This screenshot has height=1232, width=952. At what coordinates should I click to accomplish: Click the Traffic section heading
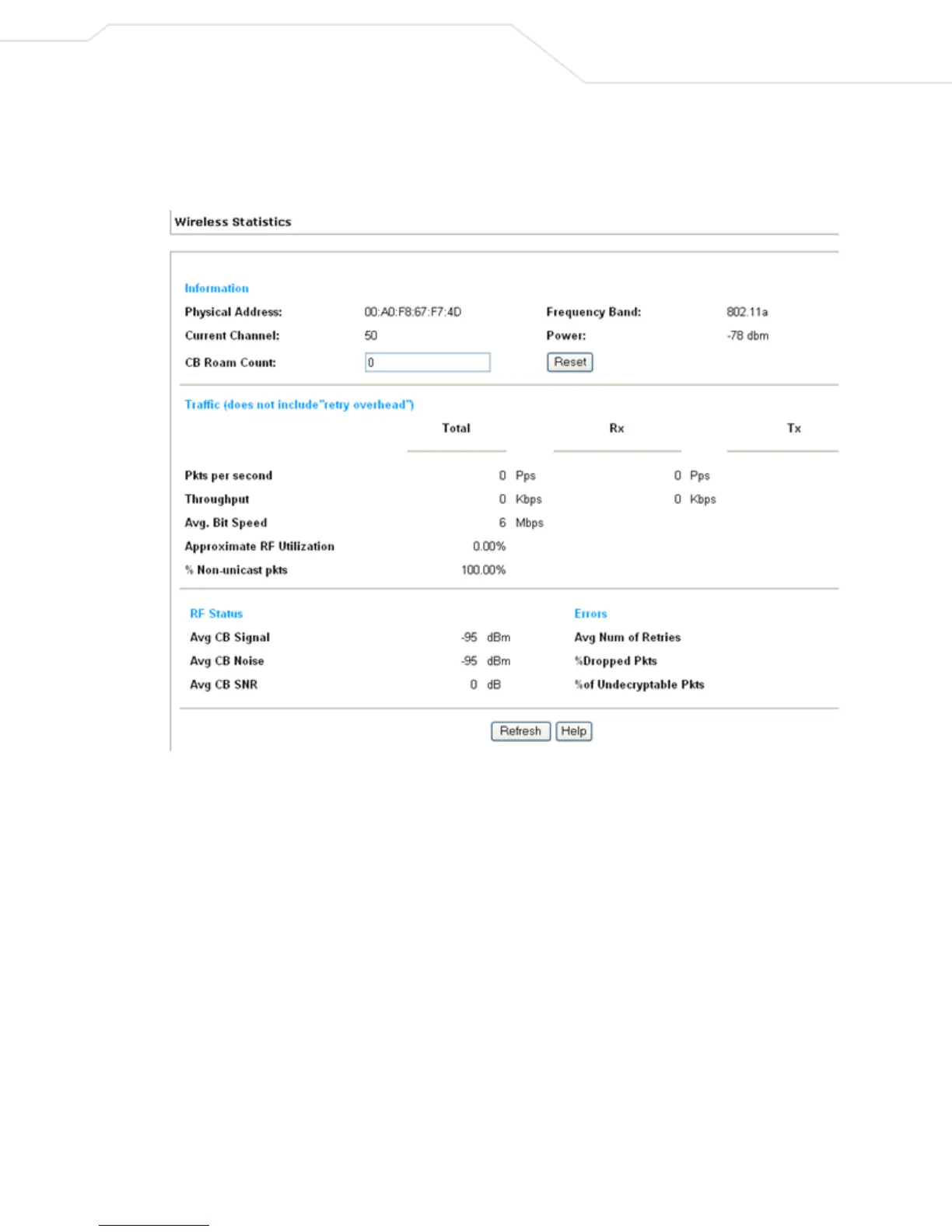point(299,404)
